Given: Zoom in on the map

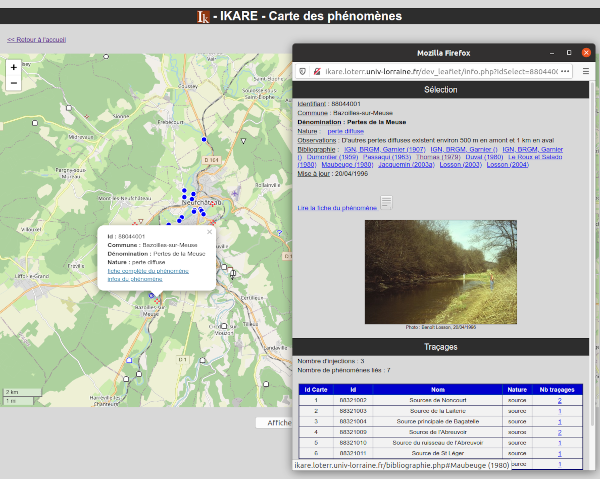Looking at the screenshot, I should click(x=13, y=67).
